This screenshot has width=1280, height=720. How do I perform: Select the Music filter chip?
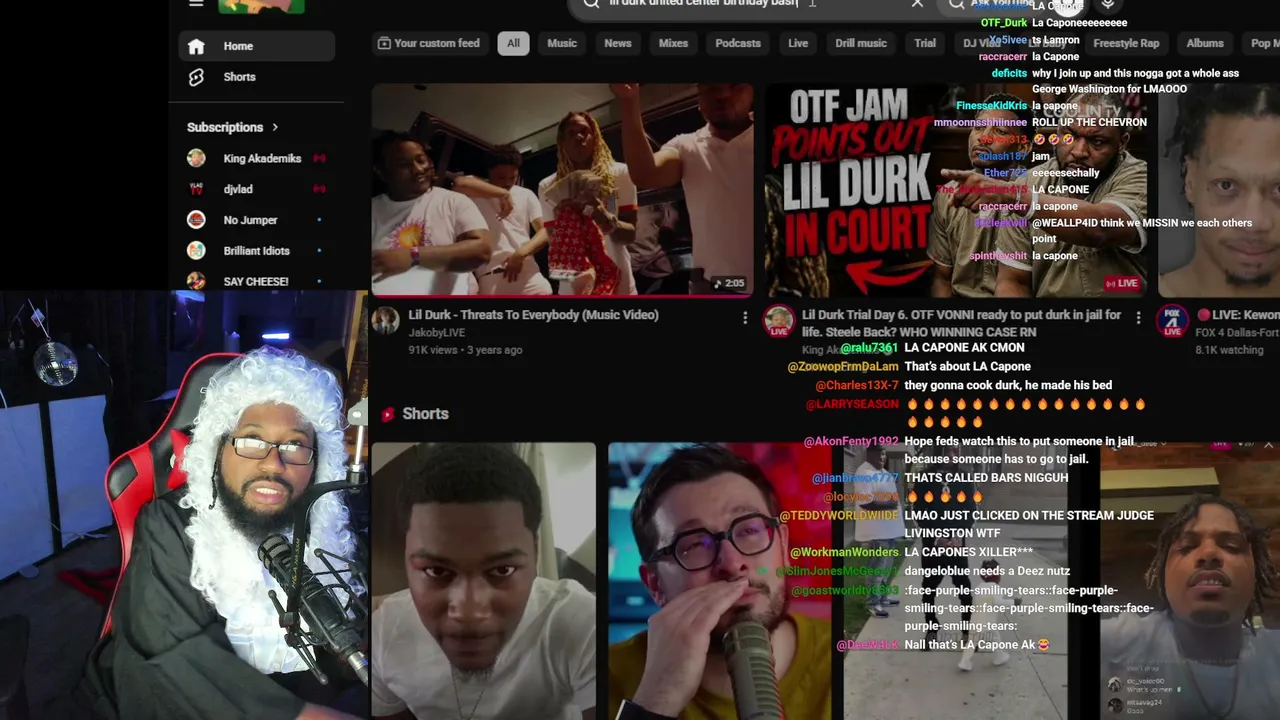pos(562,43)
